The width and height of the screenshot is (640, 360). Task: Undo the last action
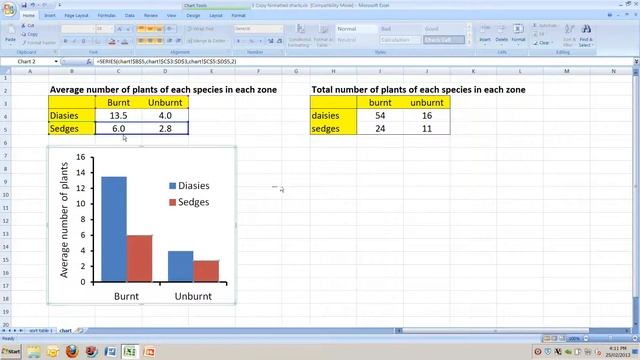coord(33,5)
